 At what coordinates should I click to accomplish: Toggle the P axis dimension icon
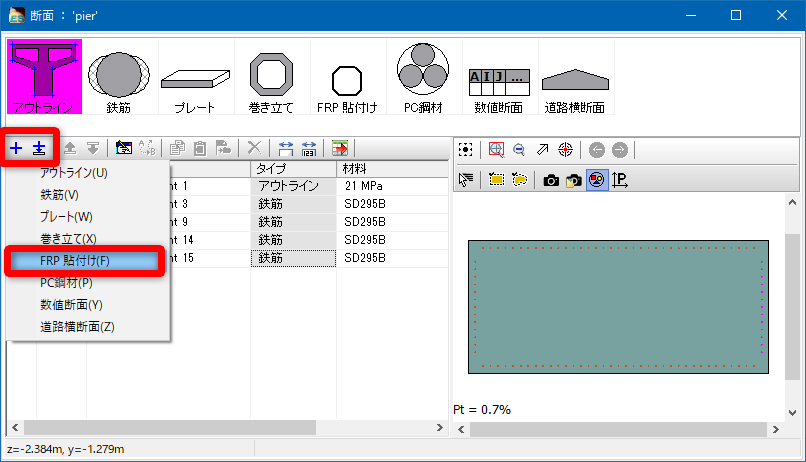tap(620, 180)
